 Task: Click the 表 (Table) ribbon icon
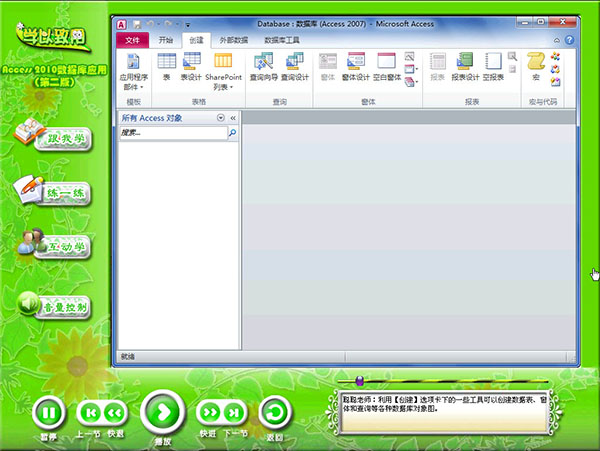(167, 67)
